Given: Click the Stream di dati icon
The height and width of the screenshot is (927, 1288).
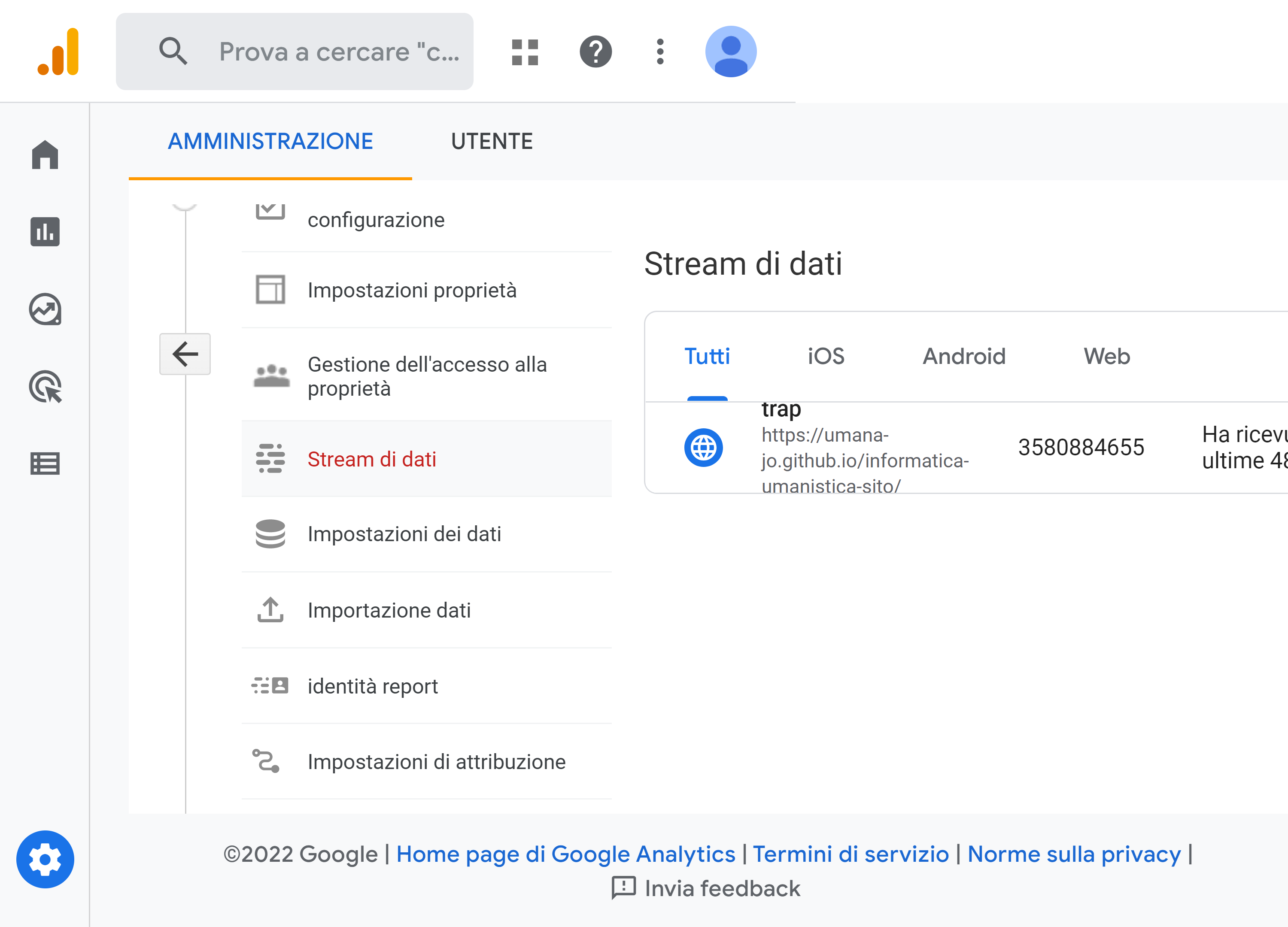Looking at the screenshot, I should click(270, 459).
